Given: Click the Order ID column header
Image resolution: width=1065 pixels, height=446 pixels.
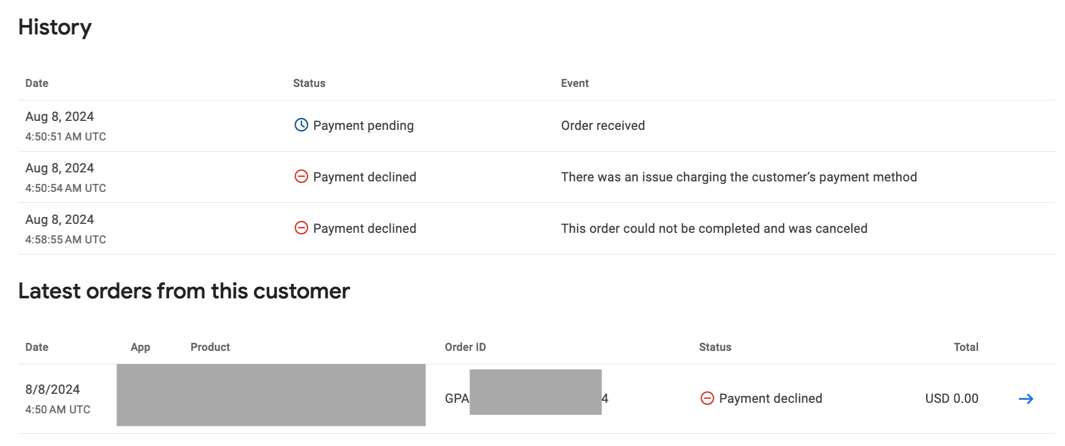Looking at the screenshot, I should click(x=465, y=347).
